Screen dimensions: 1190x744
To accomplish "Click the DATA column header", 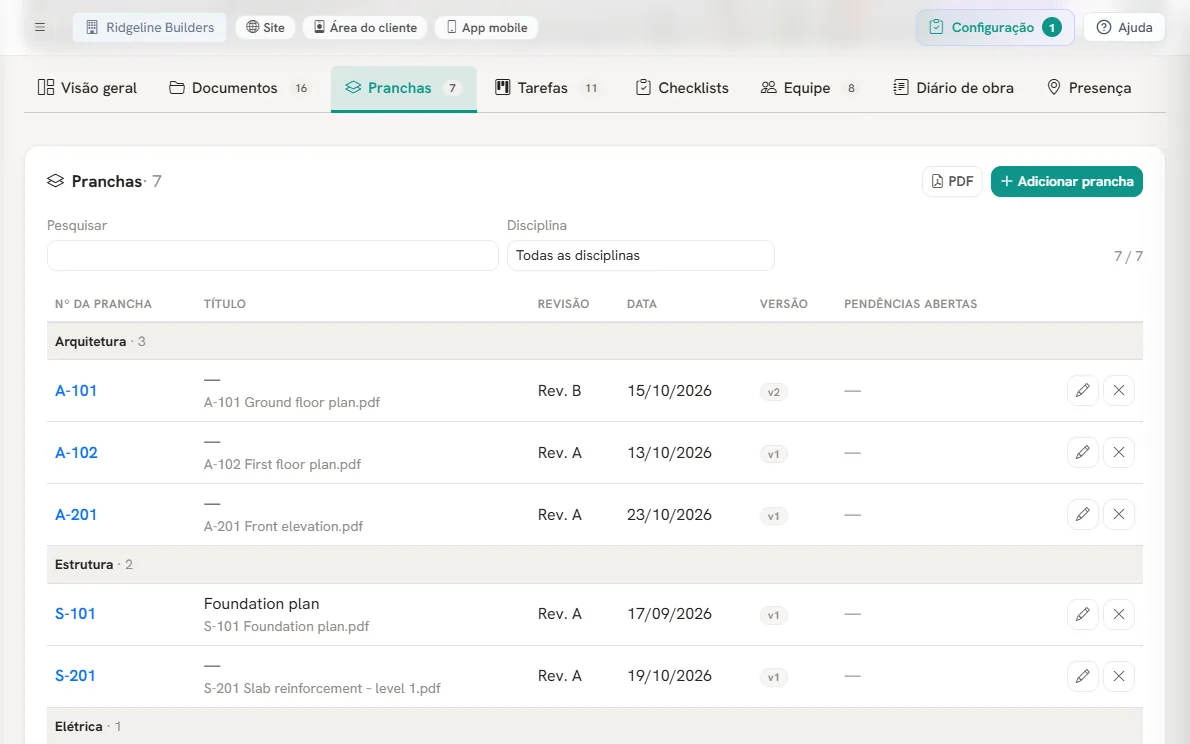I will [x=642, y=304].
